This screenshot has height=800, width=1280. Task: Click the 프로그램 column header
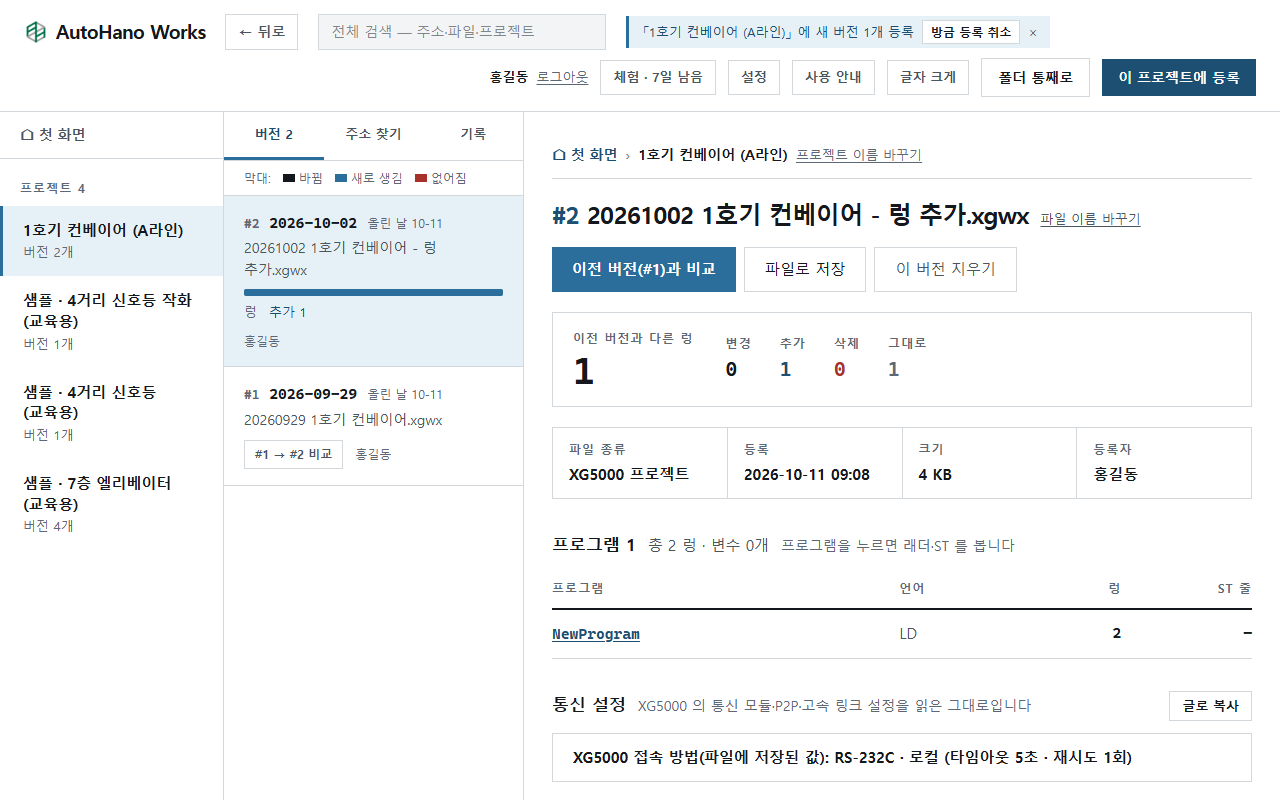pos(578,589)
